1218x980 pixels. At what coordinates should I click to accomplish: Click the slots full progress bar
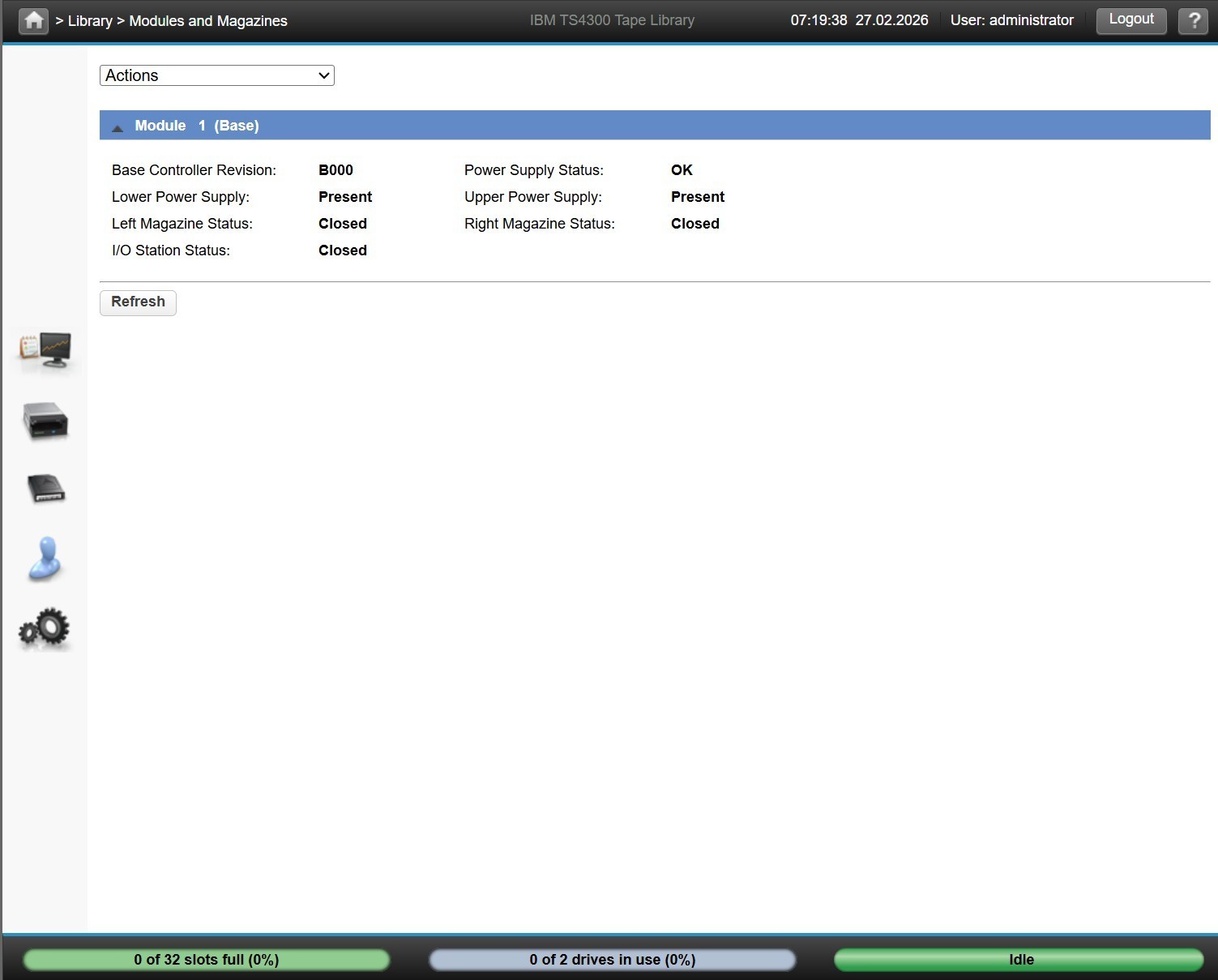tap(207, 960)
